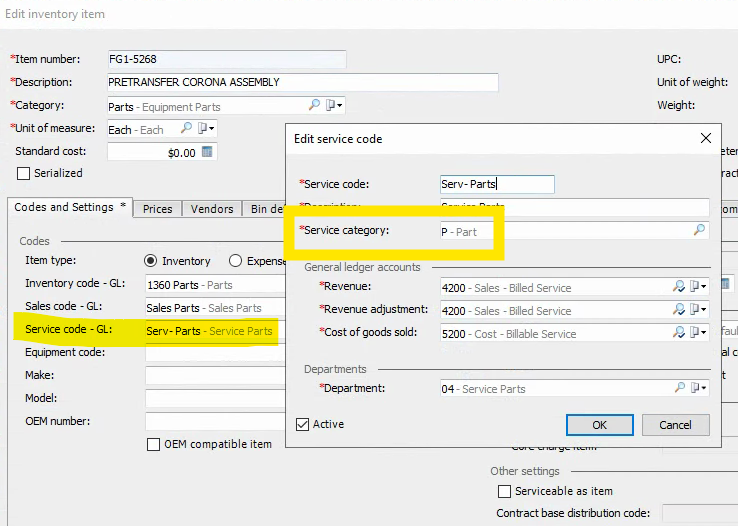Check Serviceable as item option
The image size is (738, 526).
tap(504, 492)
